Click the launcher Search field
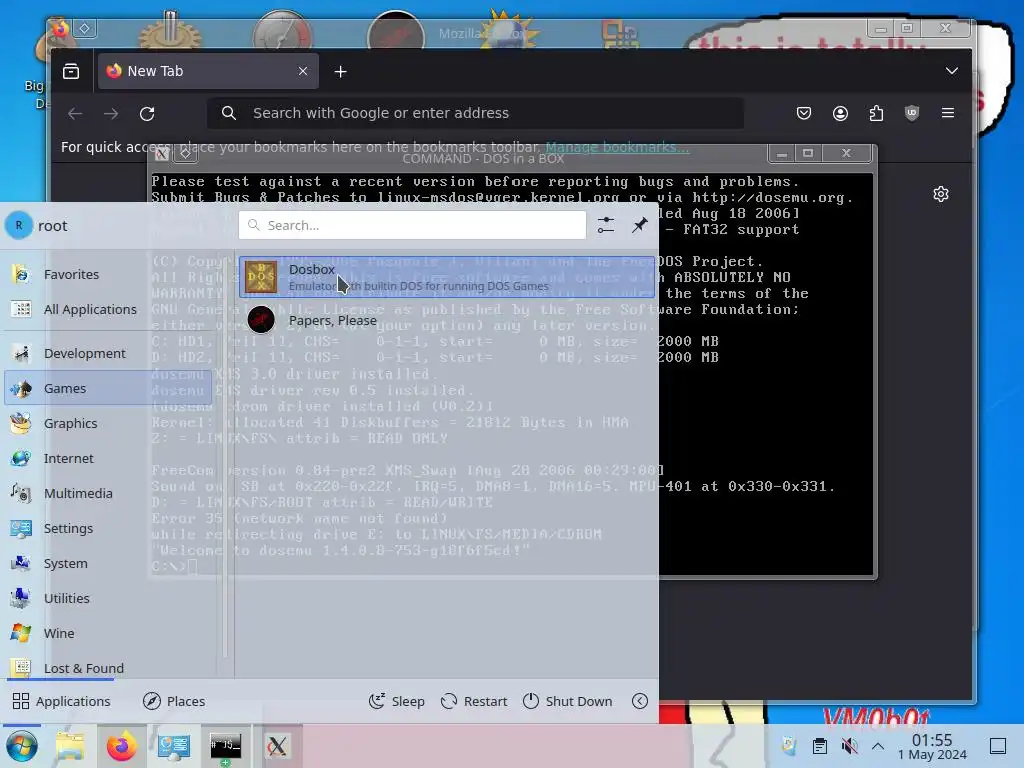This screenshot has height=768, width=1024. 412,225
